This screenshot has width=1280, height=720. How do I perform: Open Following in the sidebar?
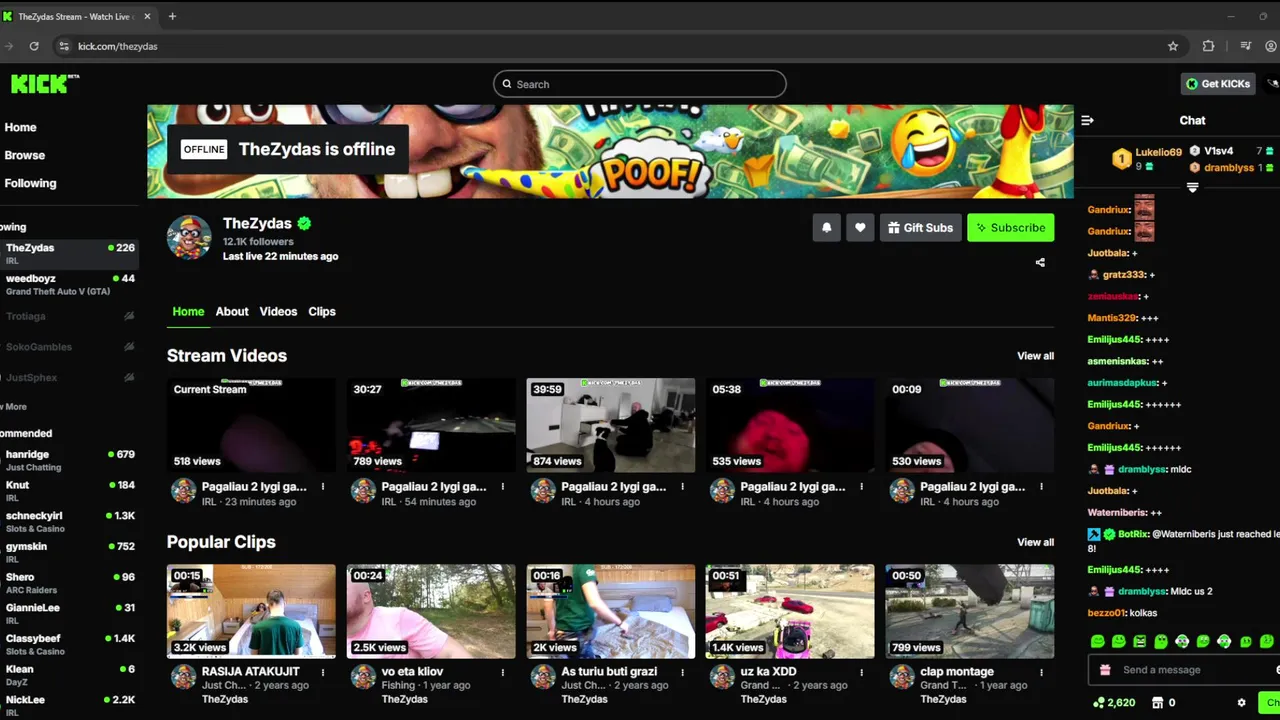[x=30, y=184]
